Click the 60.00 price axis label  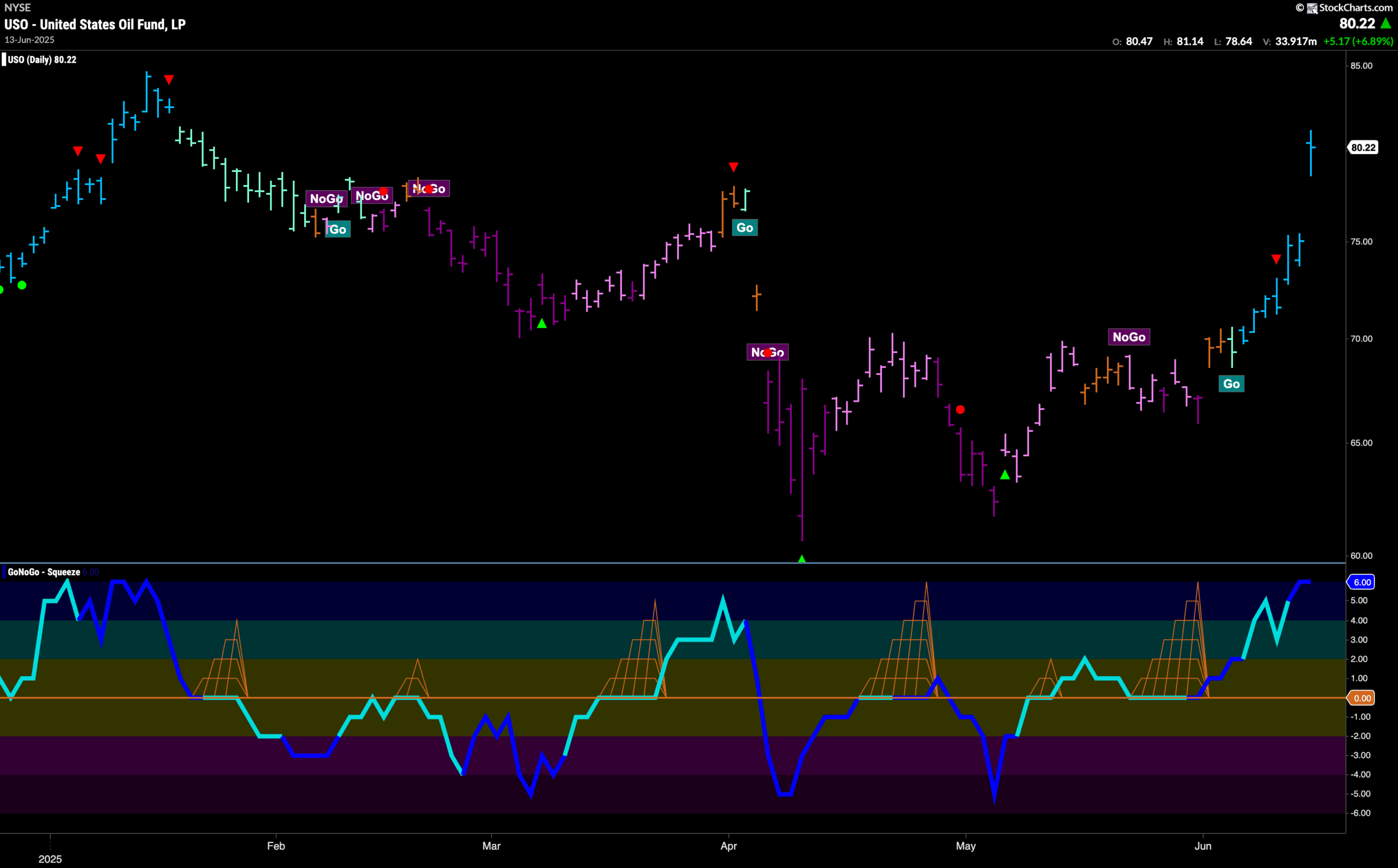tap(1361, 556)
